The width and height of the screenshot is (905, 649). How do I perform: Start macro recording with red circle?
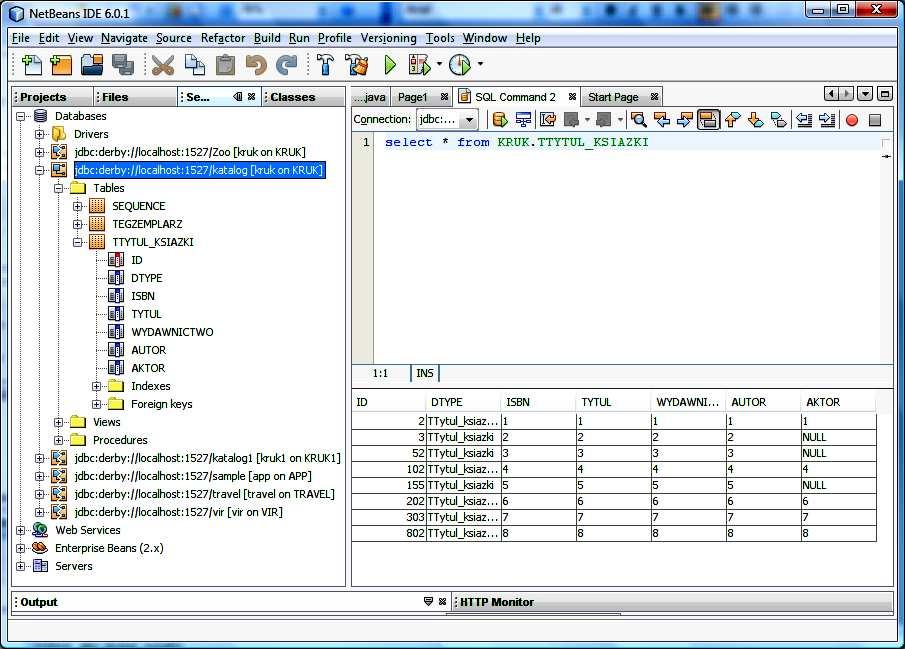[852, 120]
